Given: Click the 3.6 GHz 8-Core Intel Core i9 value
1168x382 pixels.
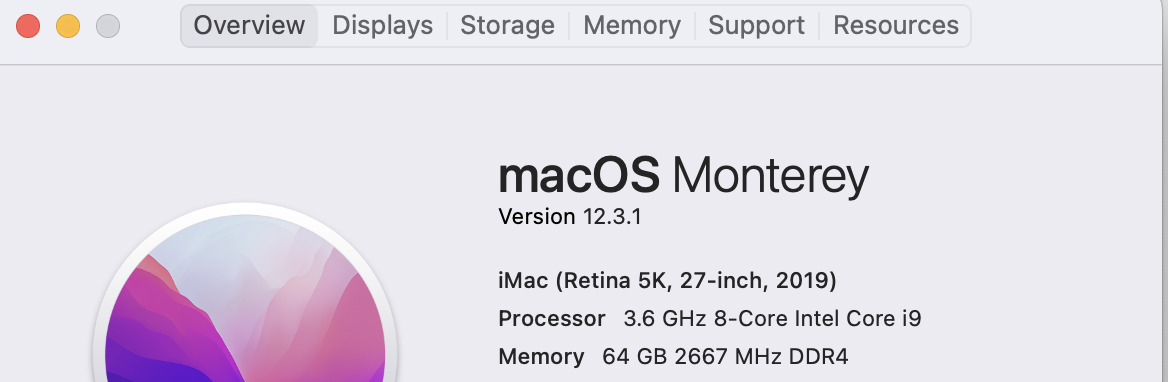Looking at the screenshot, I should click(x=772, y=319).
